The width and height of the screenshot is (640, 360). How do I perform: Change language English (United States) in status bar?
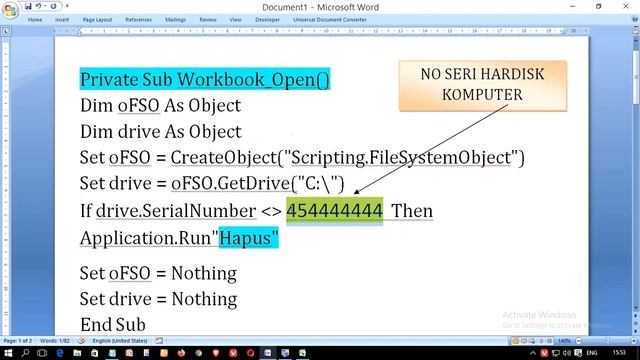click(x=120, y=341)
